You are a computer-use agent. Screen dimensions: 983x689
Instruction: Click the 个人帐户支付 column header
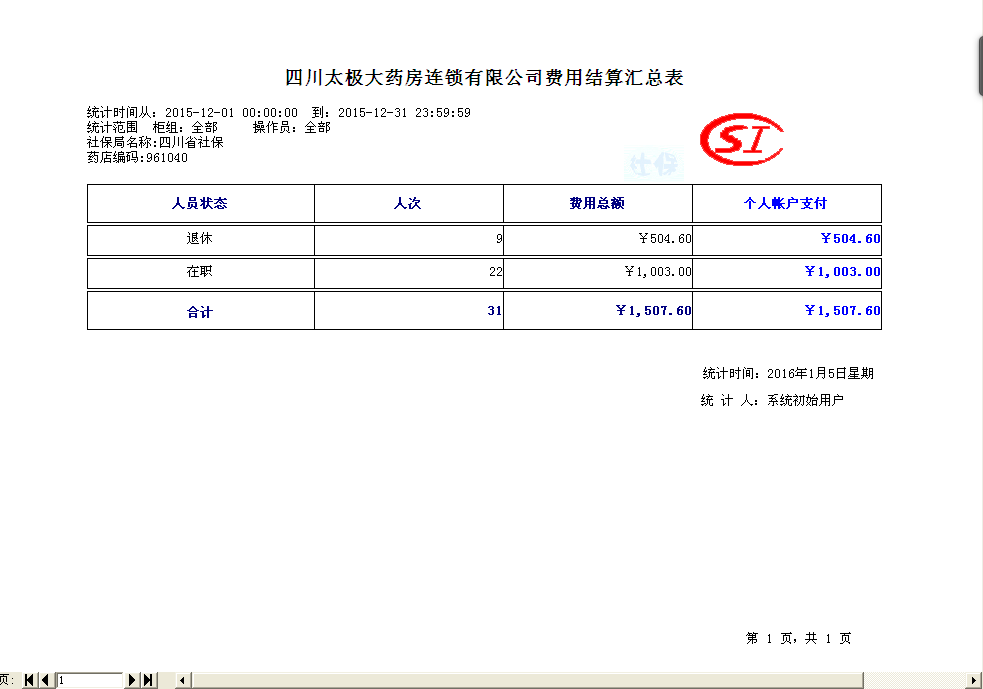(x=786, y=203)
